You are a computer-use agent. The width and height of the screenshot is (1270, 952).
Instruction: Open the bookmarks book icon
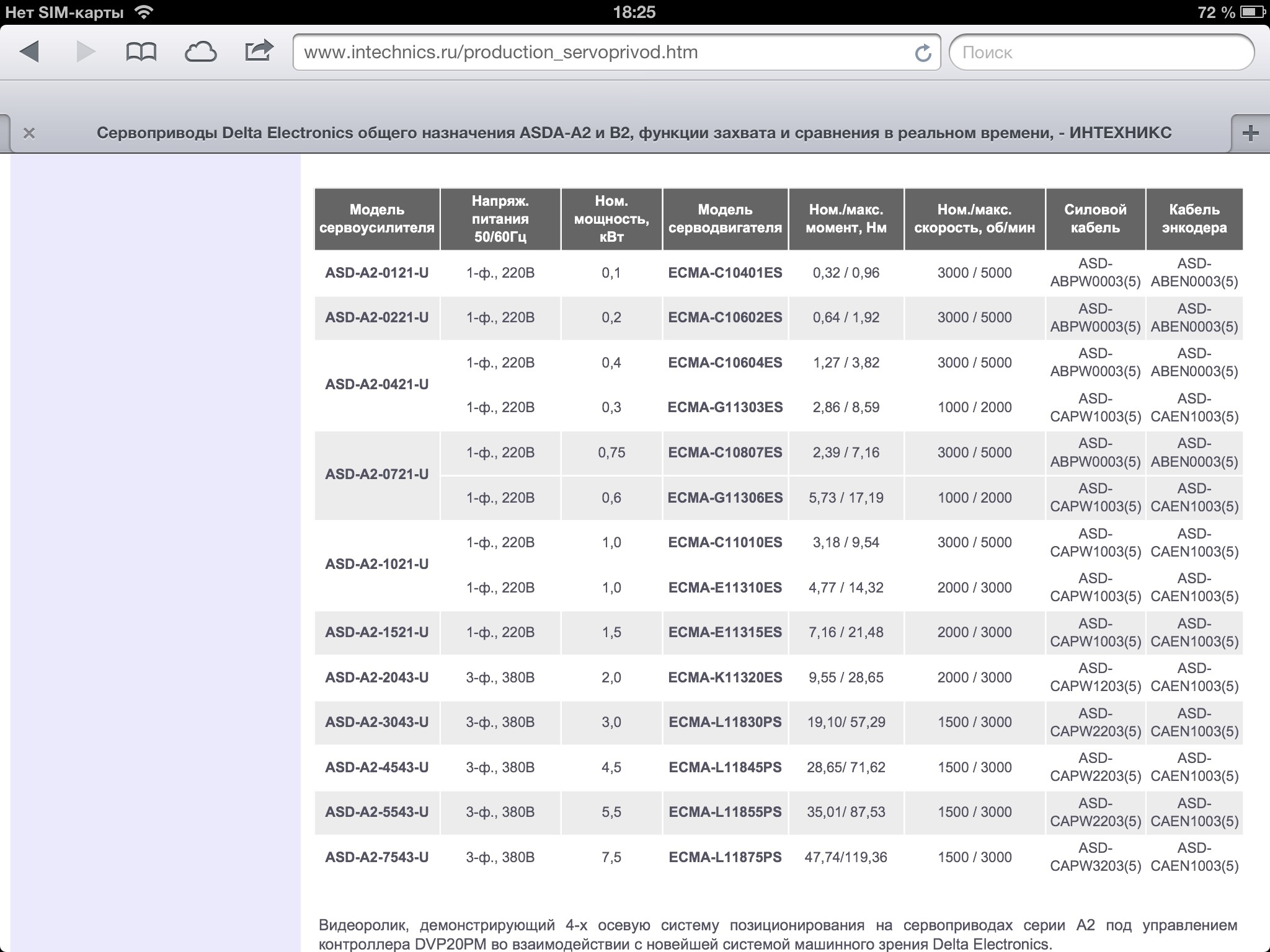click(x=141, y=52)
